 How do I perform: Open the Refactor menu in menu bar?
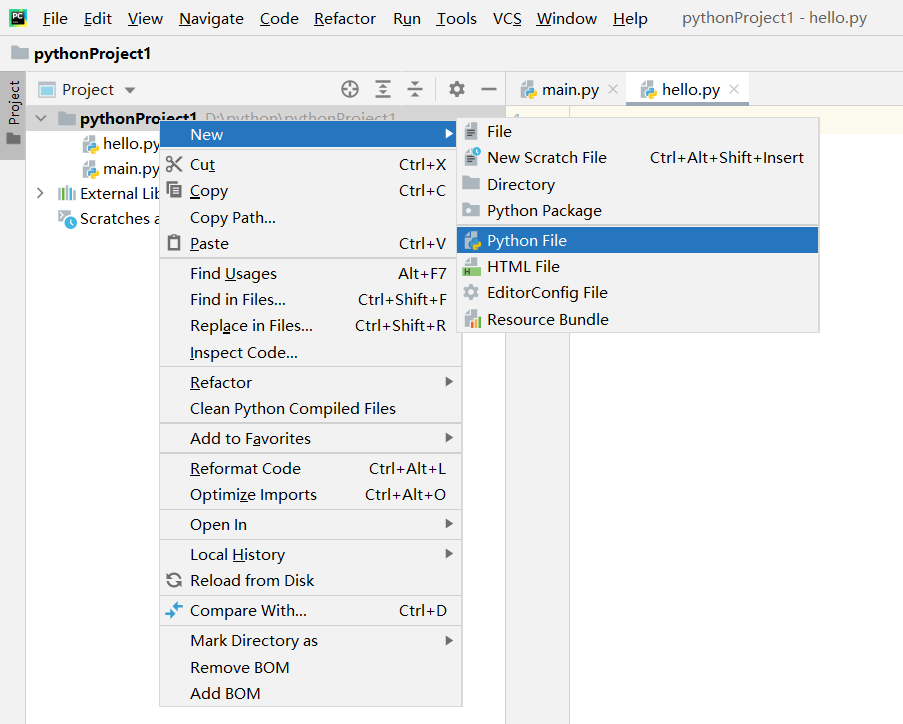(x=345, y=19)
